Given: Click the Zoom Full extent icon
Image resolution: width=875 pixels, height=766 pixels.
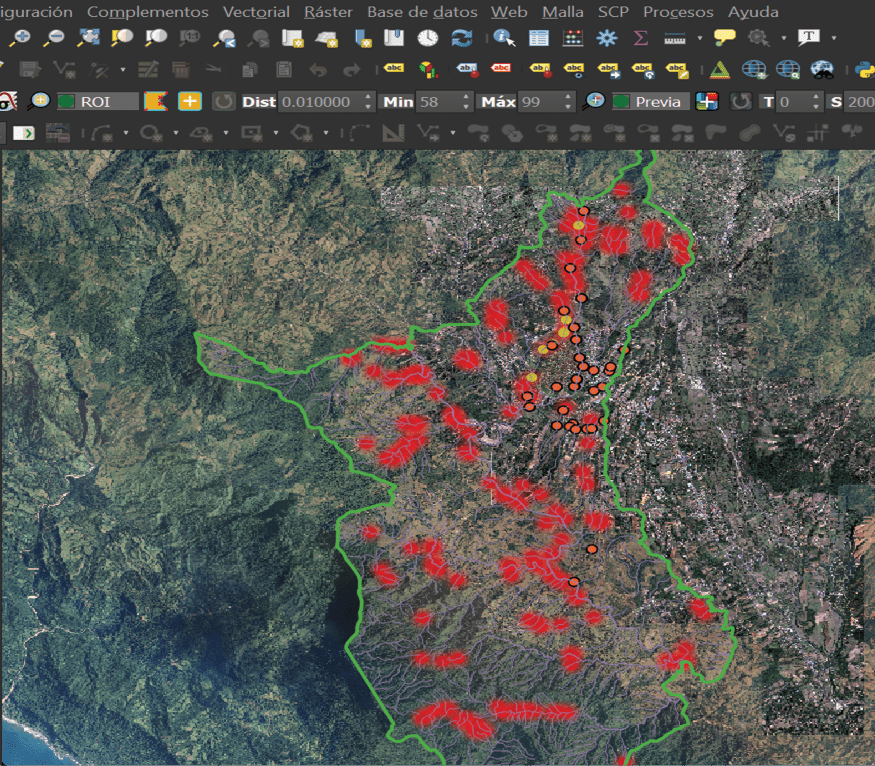Looking at the screenshot, I should (88, 38).
